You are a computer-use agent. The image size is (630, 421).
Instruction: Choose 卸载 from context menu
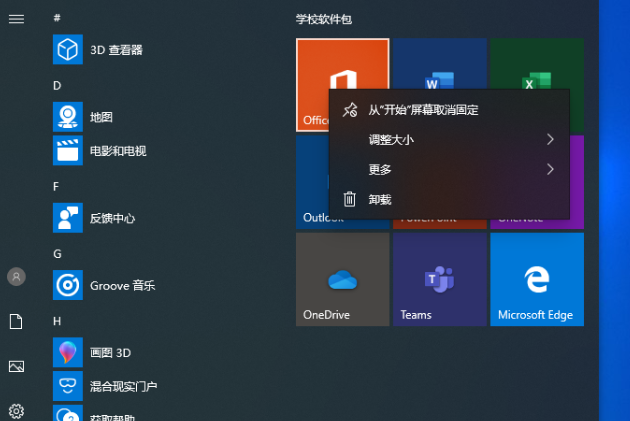click(449, 199)
